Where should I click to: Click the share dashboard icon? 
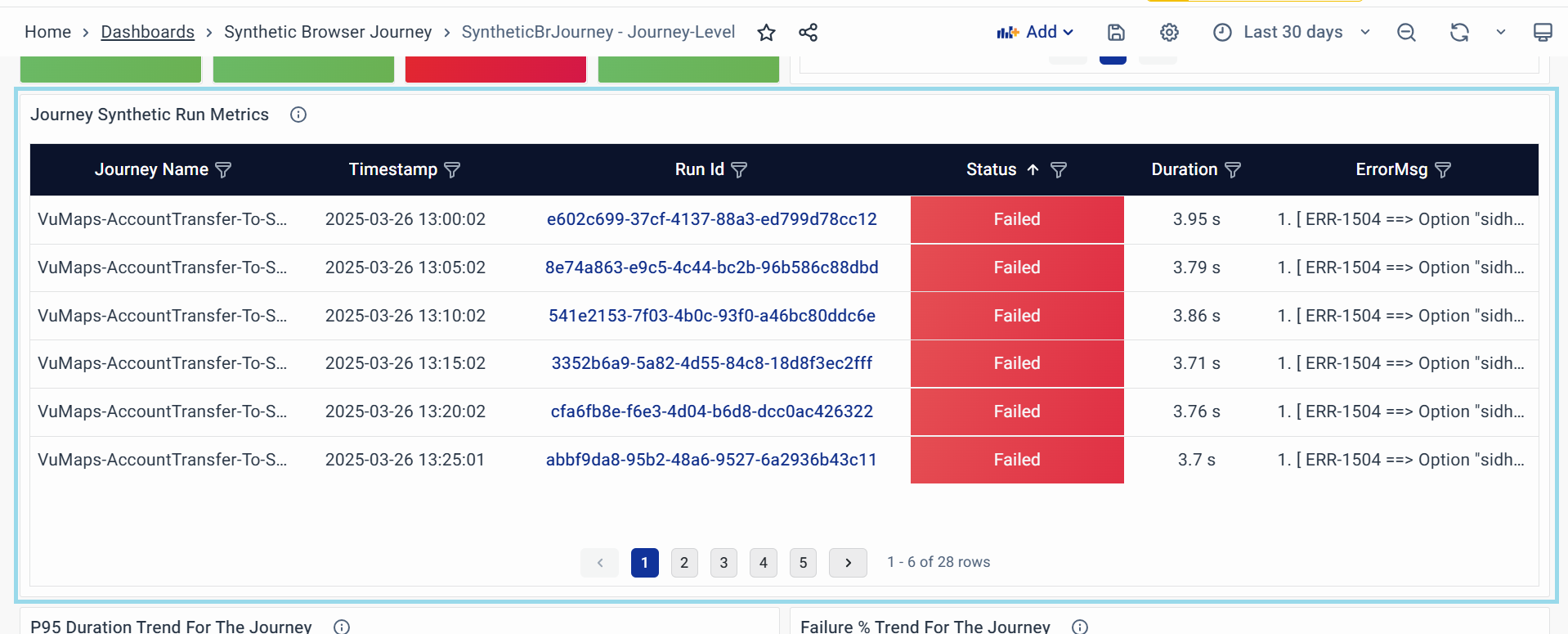pyautogui.click(x=808, y=33)
